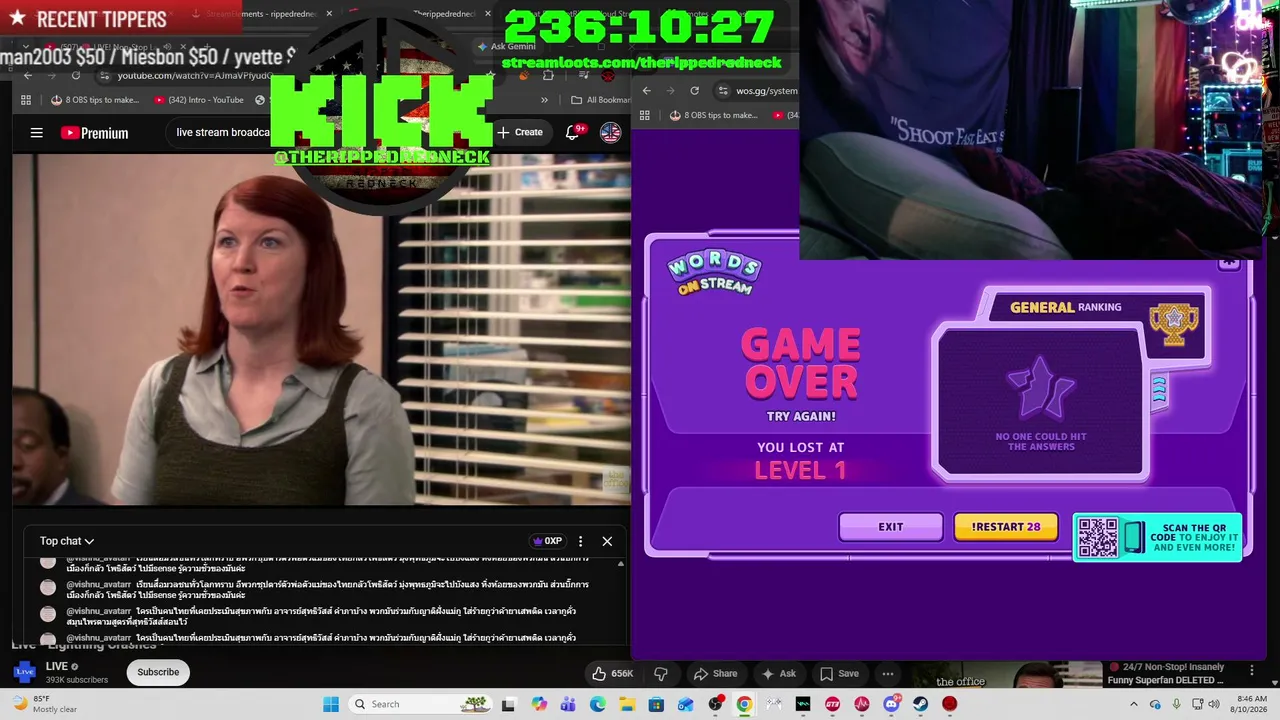This screenshot has width=1280, height=720.
Task: Show more bookmarks overflow chevron
Action: (544, 100)
